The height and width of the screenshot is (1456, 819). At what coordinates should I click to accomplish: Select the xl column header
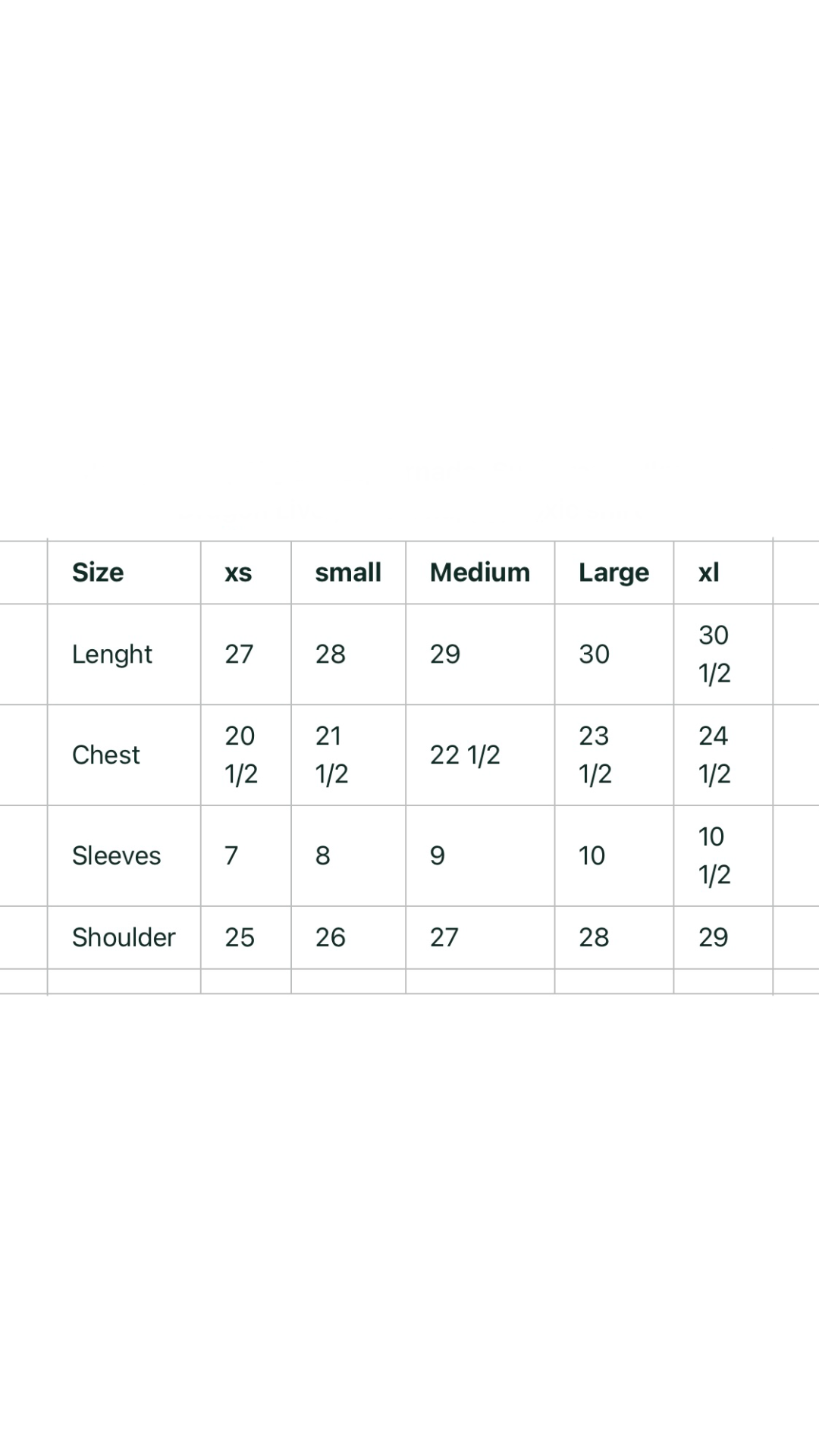pos(709,573)
